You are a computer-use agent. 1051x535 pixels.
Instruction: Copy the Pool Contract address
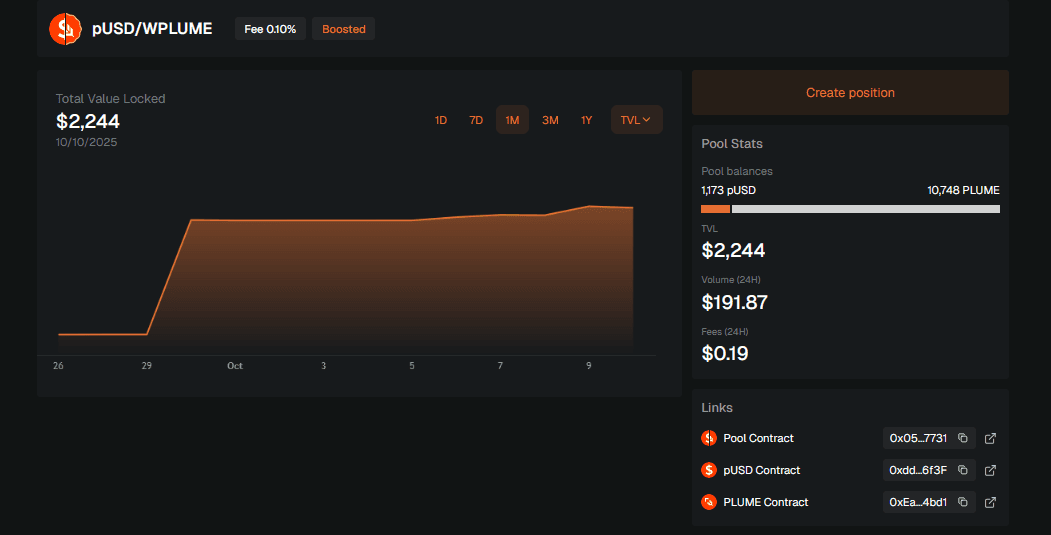[x=963, y=438]
